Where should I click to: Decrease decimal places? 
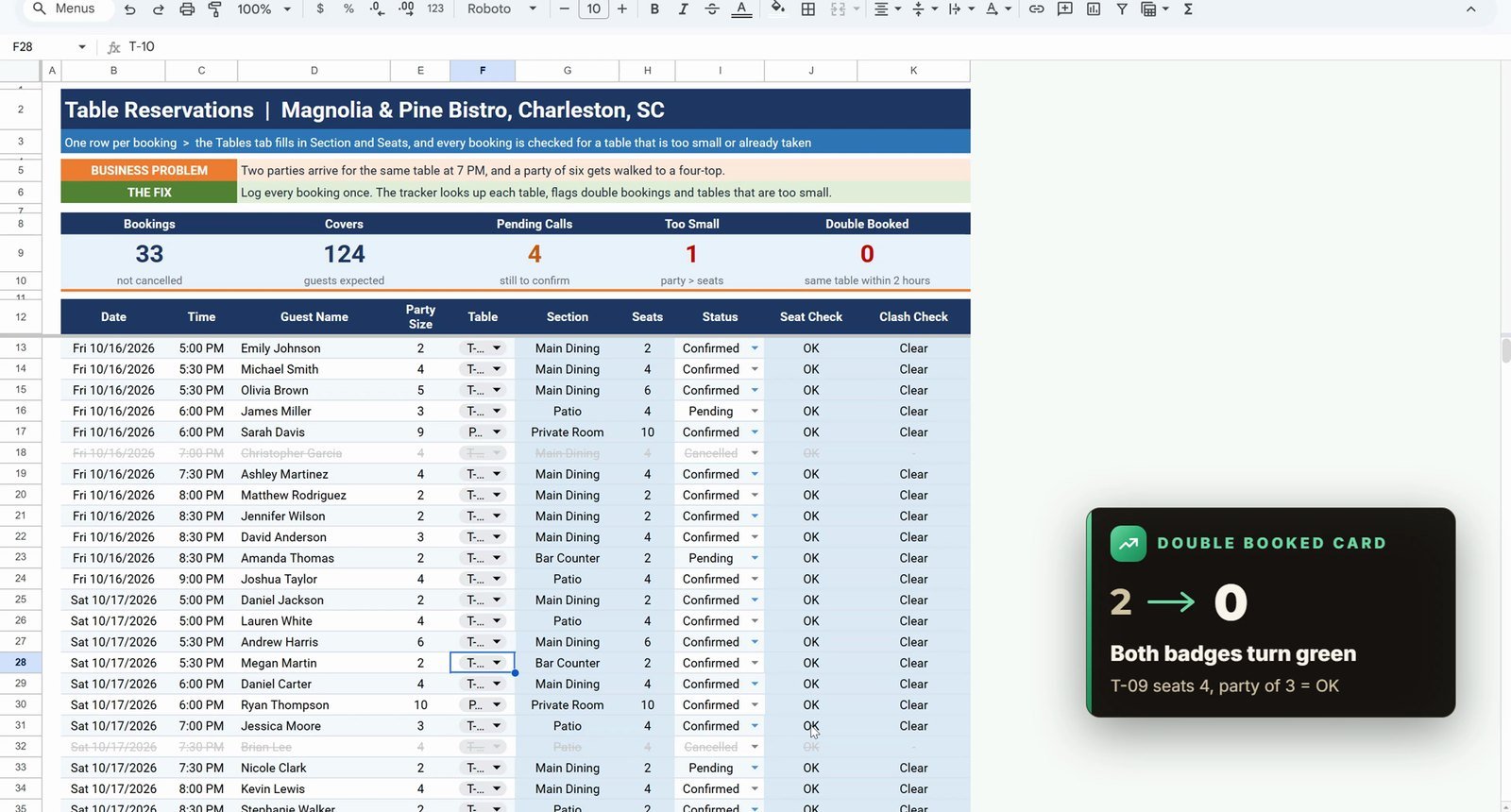coord(377,8)
